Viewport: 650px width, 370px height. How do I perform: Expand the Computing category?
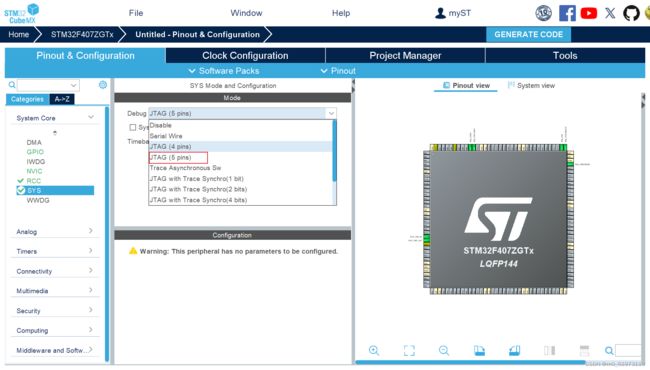[91, 330]
